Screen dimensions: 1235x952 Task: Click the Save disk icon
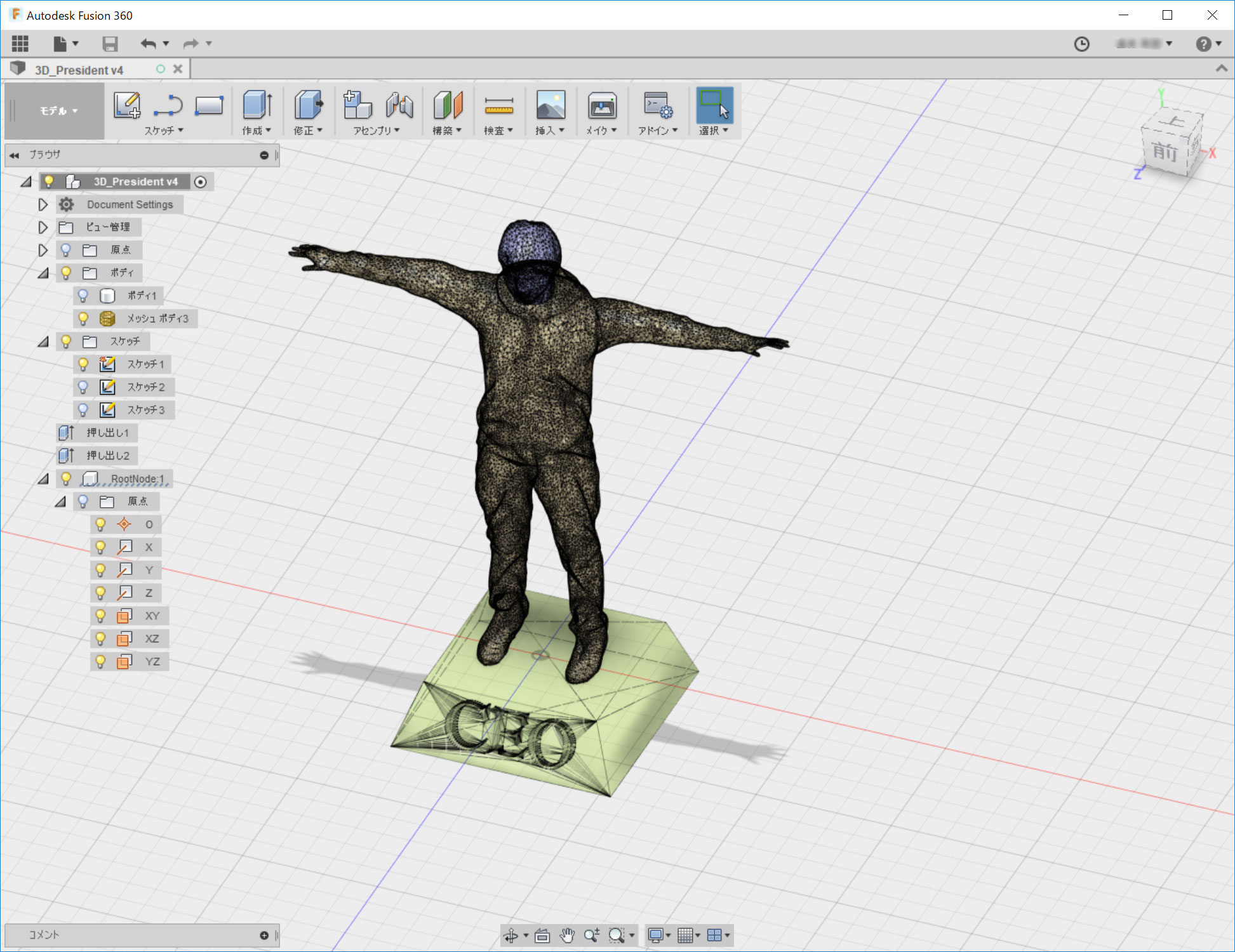pyautogui.click(x=110, y=44)
